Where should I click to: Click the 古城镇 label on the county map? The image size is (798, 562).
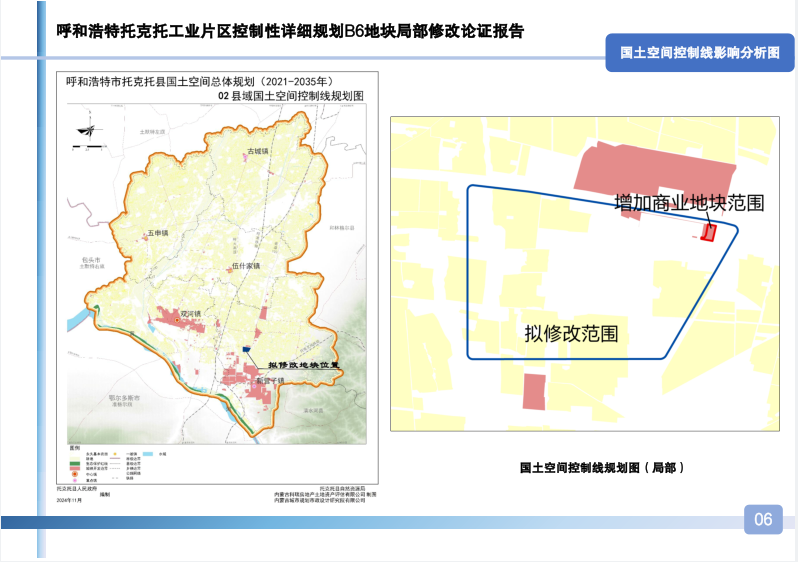[x=258, y=151]
